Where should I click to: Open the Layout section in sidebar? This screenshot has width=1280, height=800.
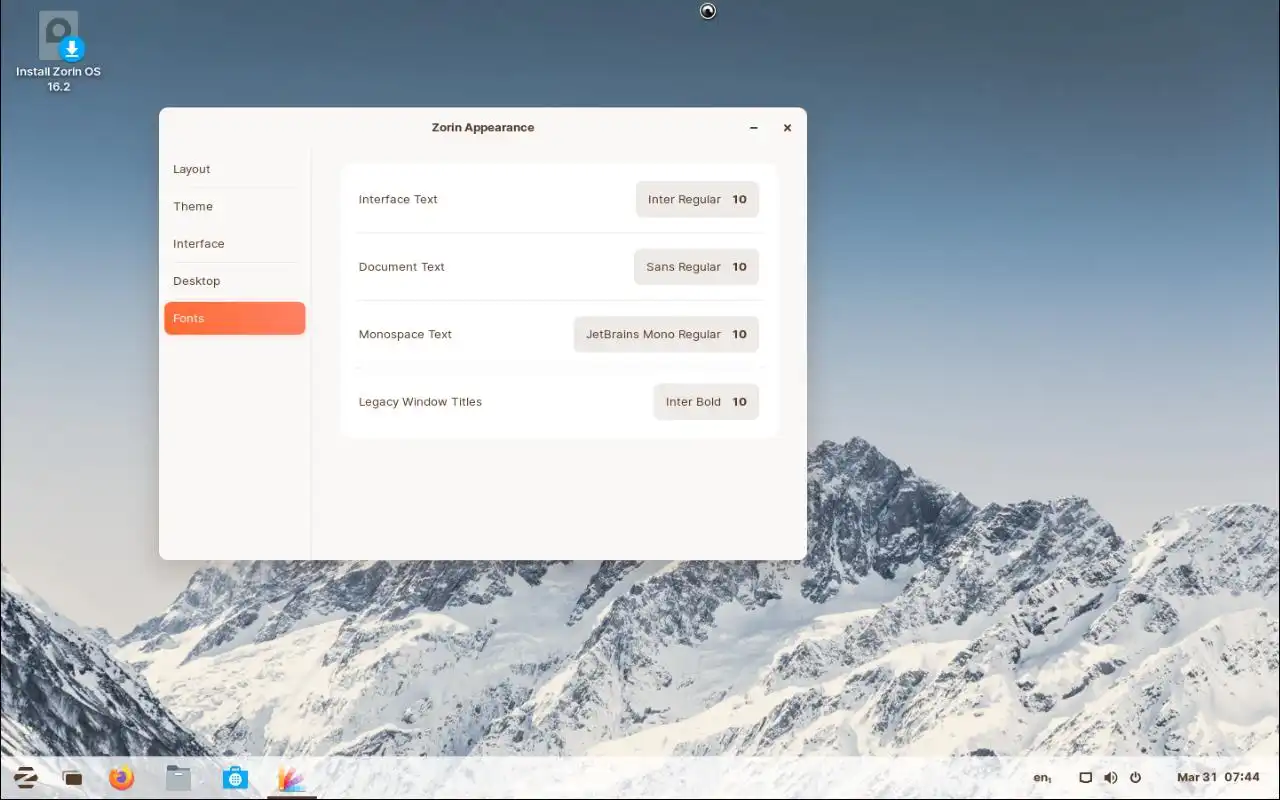coord(235,169)
